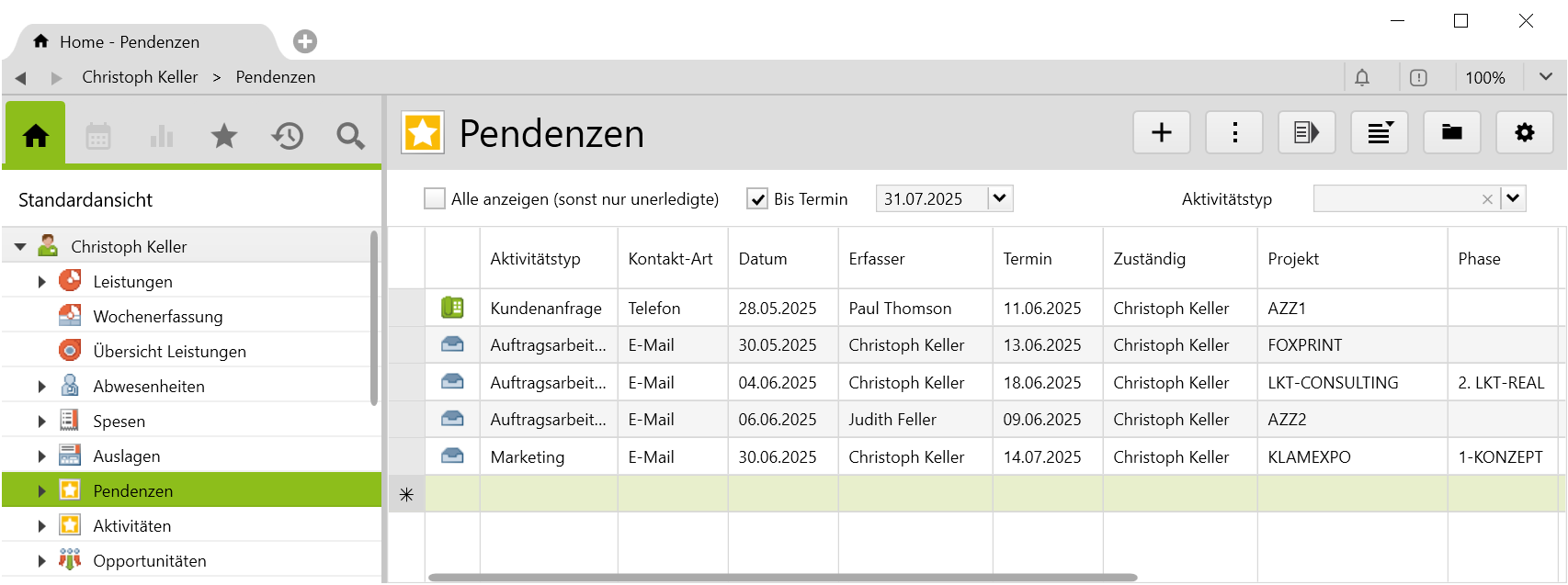Image resolution: width=1568 pixels, height=585 pixels.
Task: Uncheck the 'Bis Termin' checkbox
Action: tap(756, 198)
